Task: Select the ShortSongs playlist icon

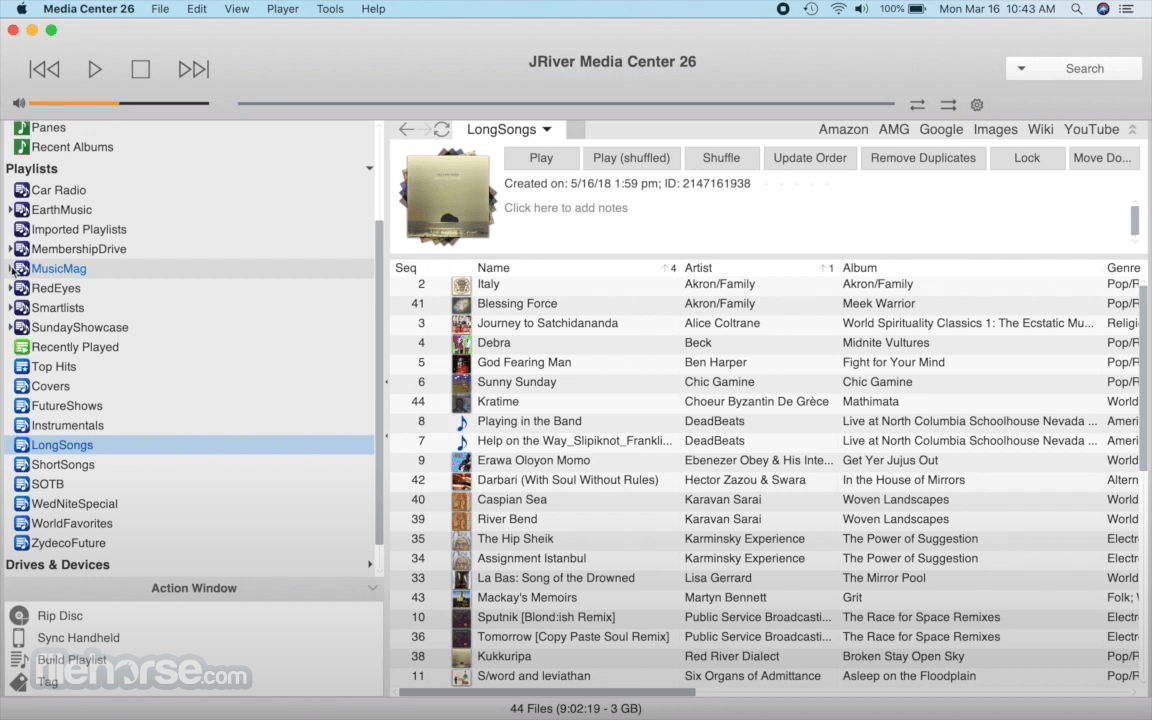Action: click(x=22, y=464)
